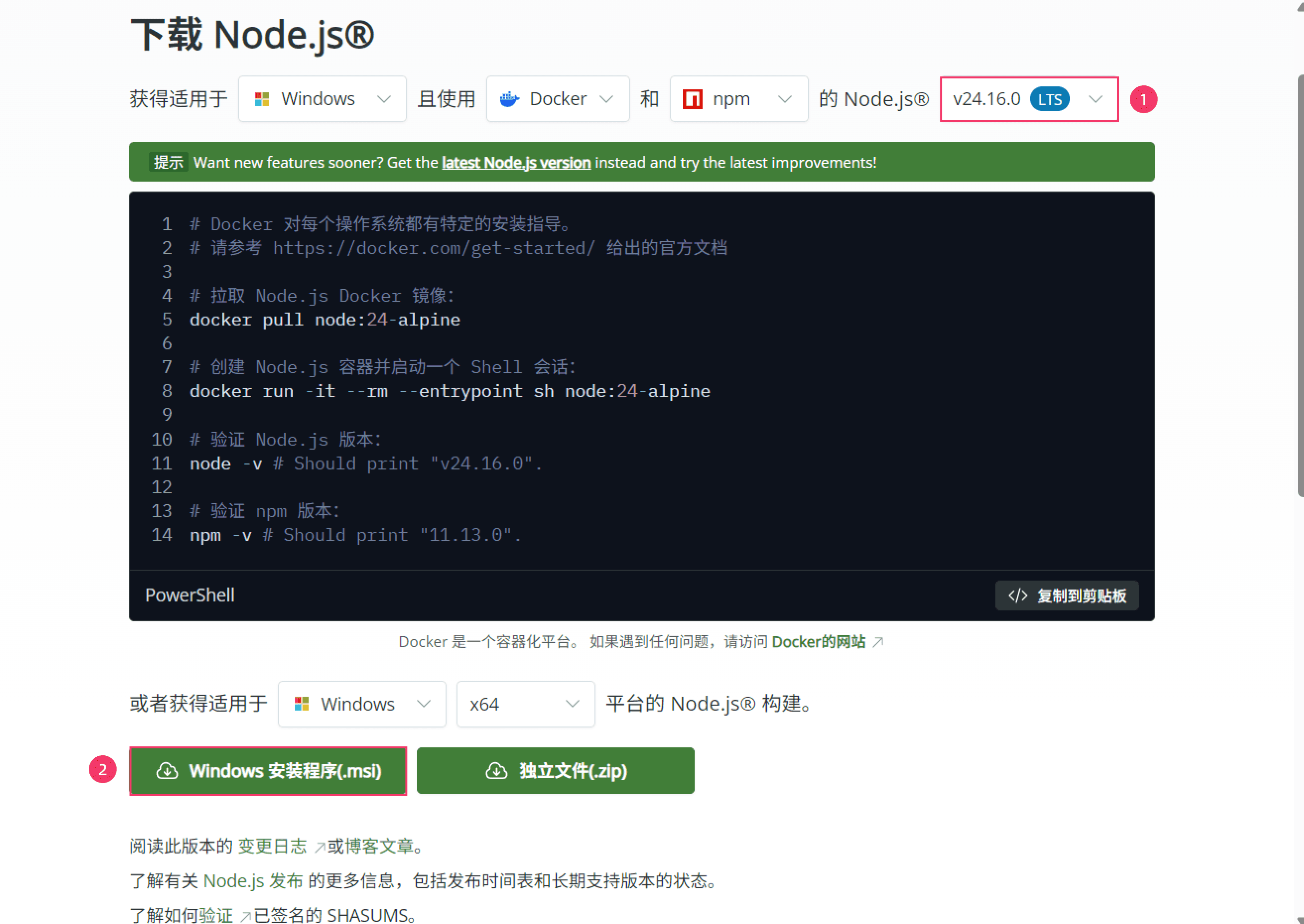1304x924 pixels.
Task: Expand the v24.16.0 version dropdown
Action: click(x=1029, y=99)
